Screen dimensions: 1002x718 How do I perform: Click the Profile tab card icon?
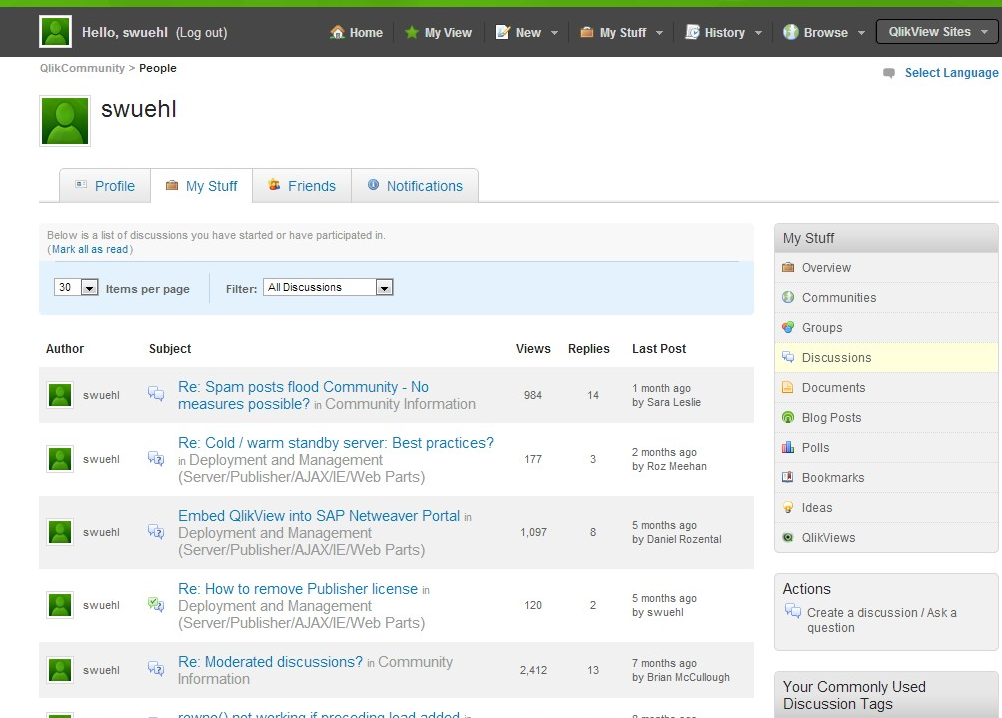[x=81, y=185]
